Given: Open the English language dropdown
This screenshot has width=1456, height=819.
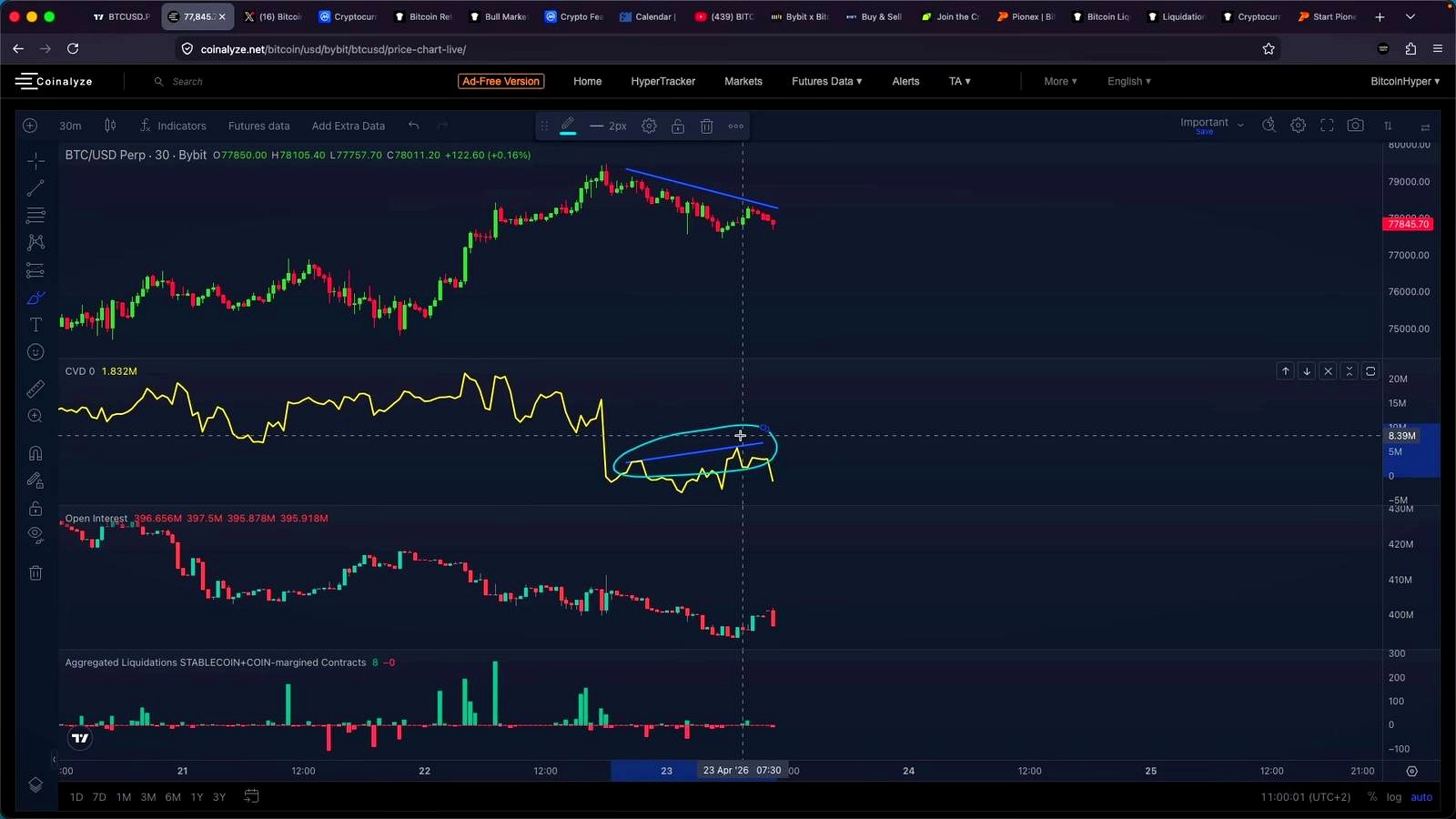Looking at the screenshot, I should tap(1128, 81).
